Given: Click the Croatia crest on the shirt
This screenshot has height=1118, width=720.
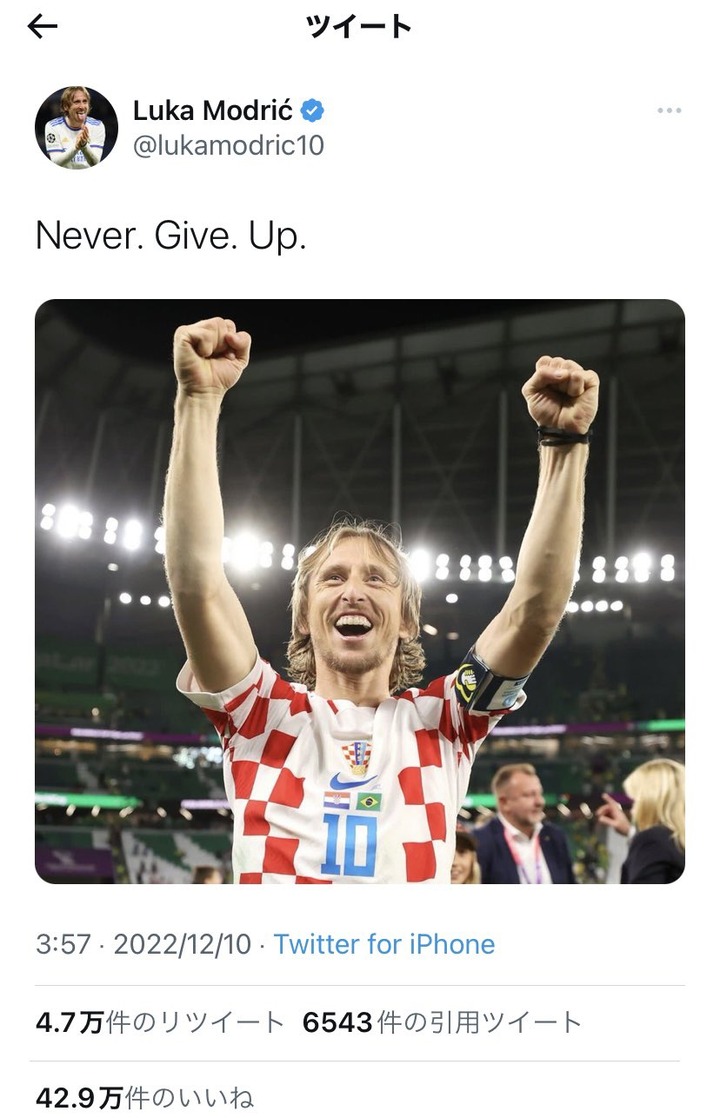Looking at the screenshot, I should pos(356,757).
